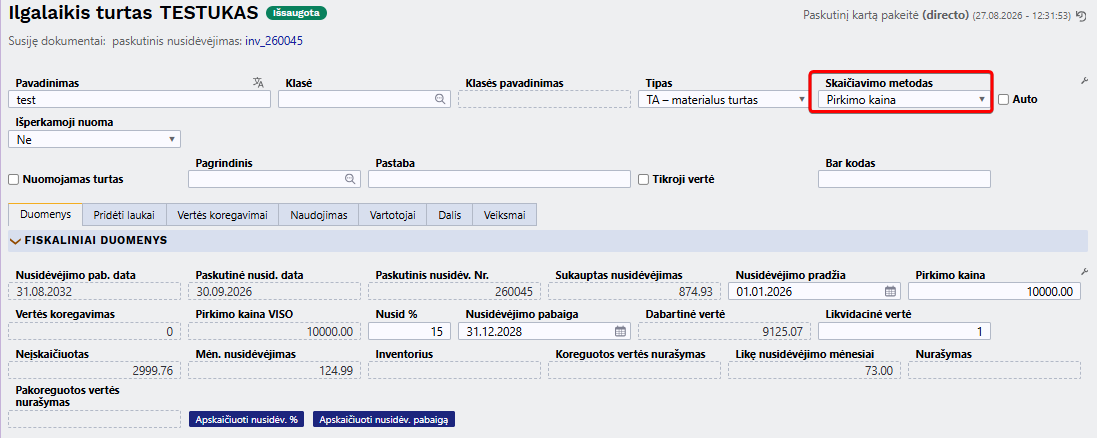Open the Pagrindinis search magnifier icon
Screen dimensions: 1097x438
click(x=350, y=179)
